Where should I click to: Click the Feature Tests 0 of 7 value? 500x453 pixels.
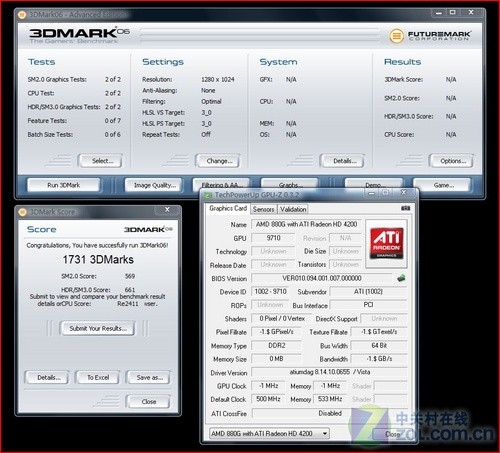click(113, 121)
